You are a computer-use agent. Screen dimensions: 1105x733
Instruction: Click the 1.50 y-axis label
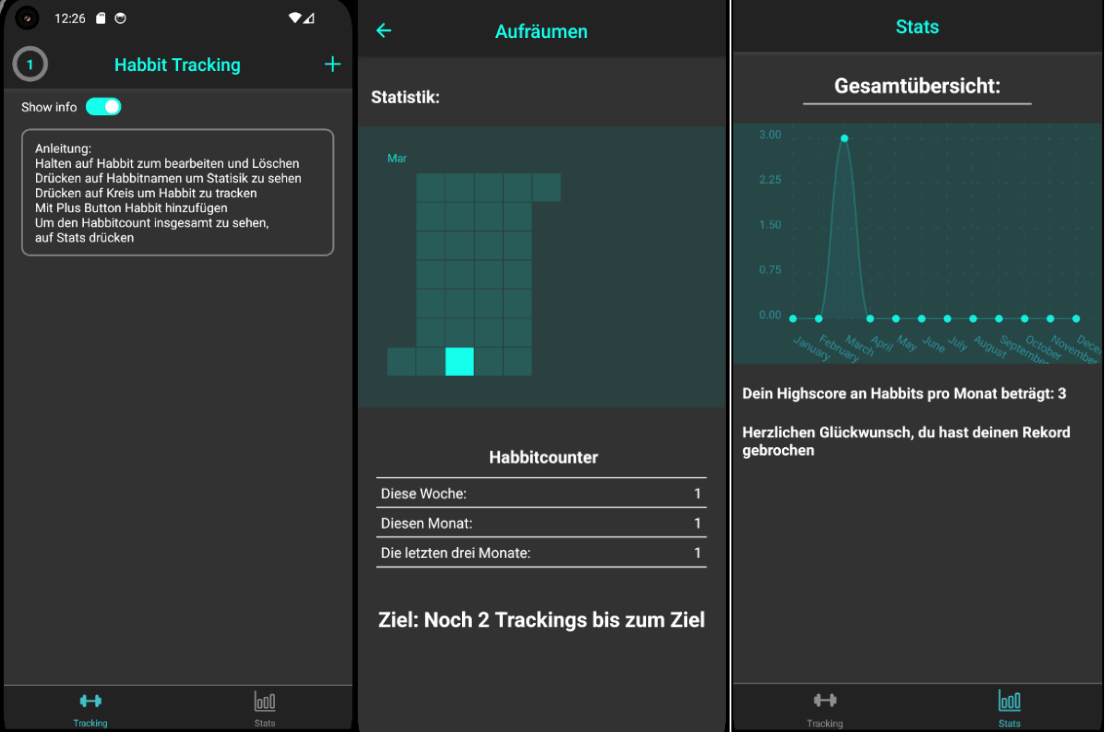pyautogui.click(x=770, y=225)
